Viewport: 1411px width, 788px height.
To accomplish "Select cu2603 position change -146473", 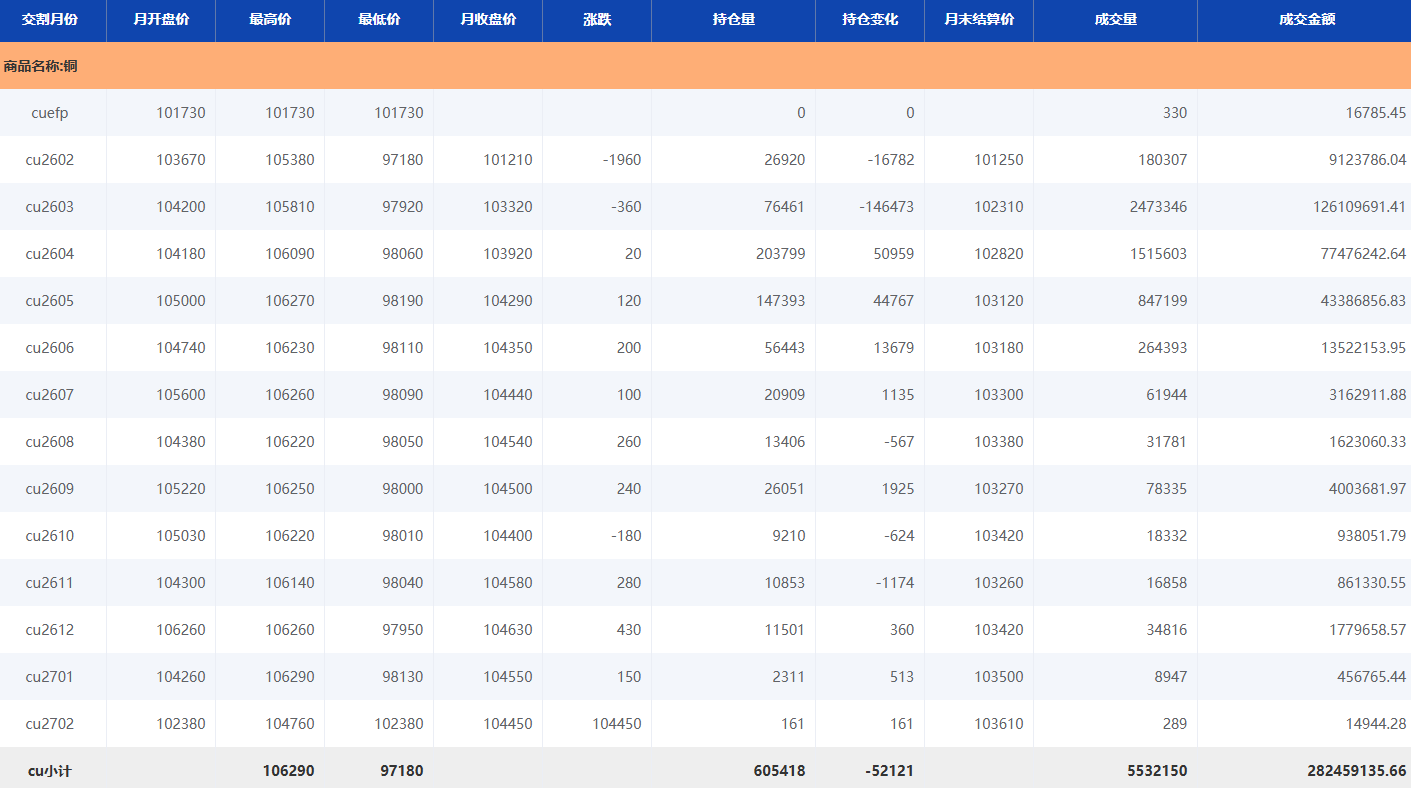I will pyautogui.click(x=886, y=207).
